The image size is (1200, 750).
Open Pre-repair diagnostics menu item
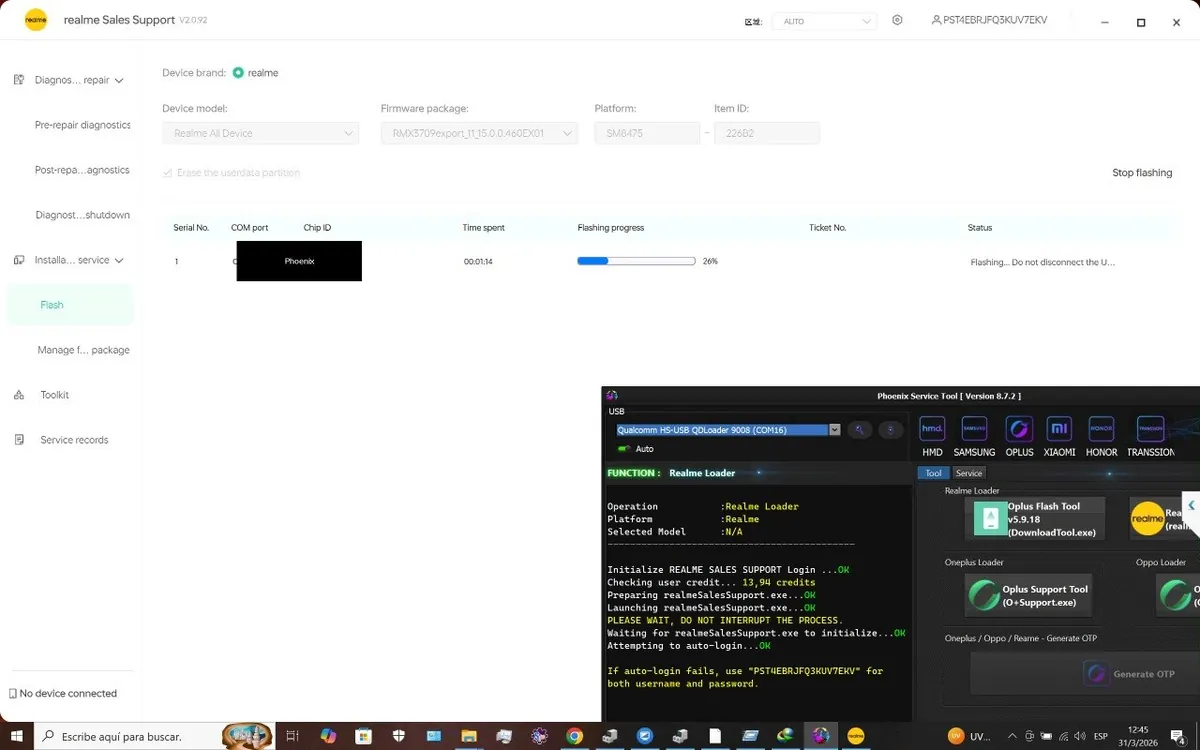(x=82, y=125)
